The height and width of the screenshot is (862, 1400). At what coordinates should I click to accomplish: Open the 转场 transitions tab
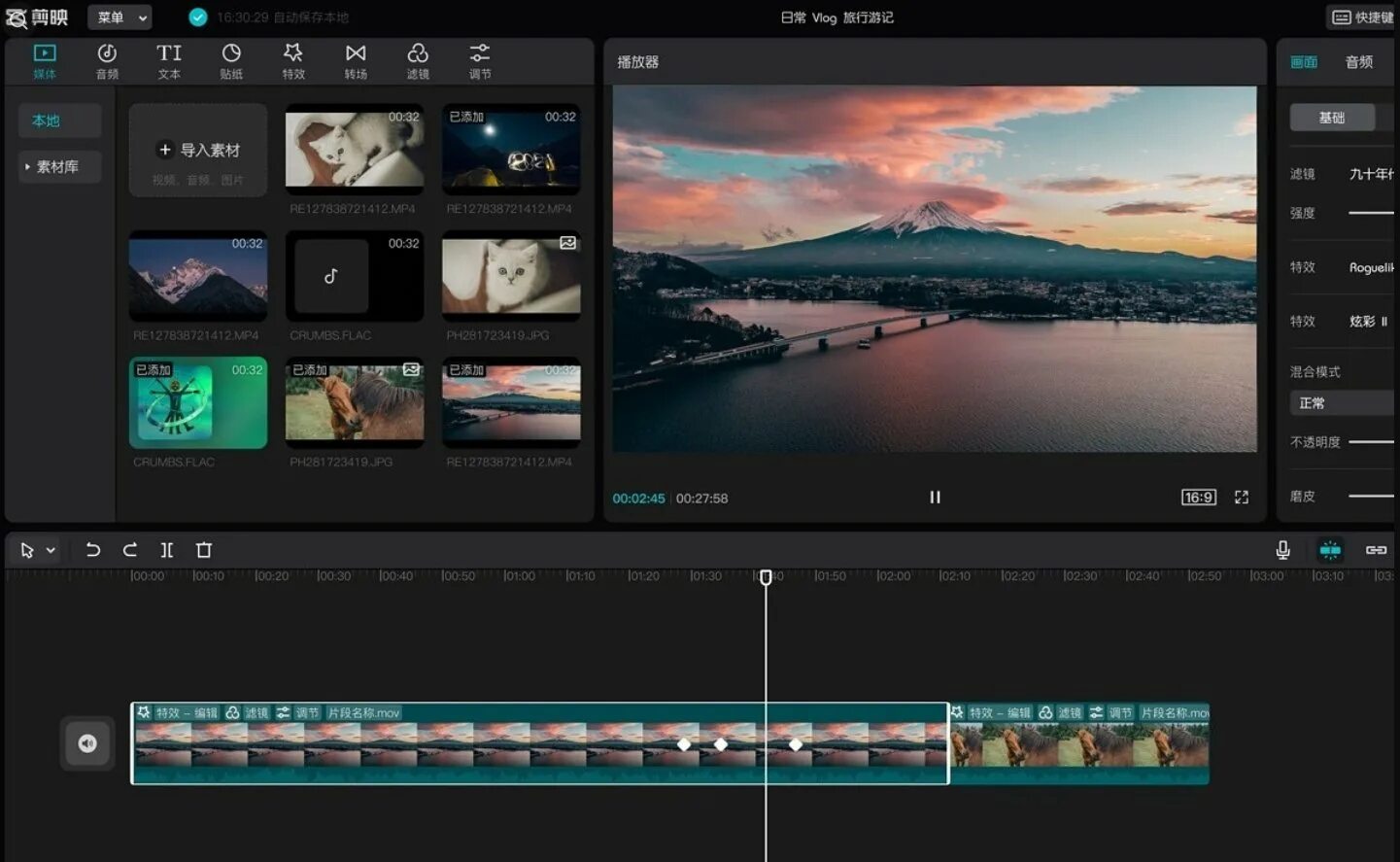coord(356,60)
